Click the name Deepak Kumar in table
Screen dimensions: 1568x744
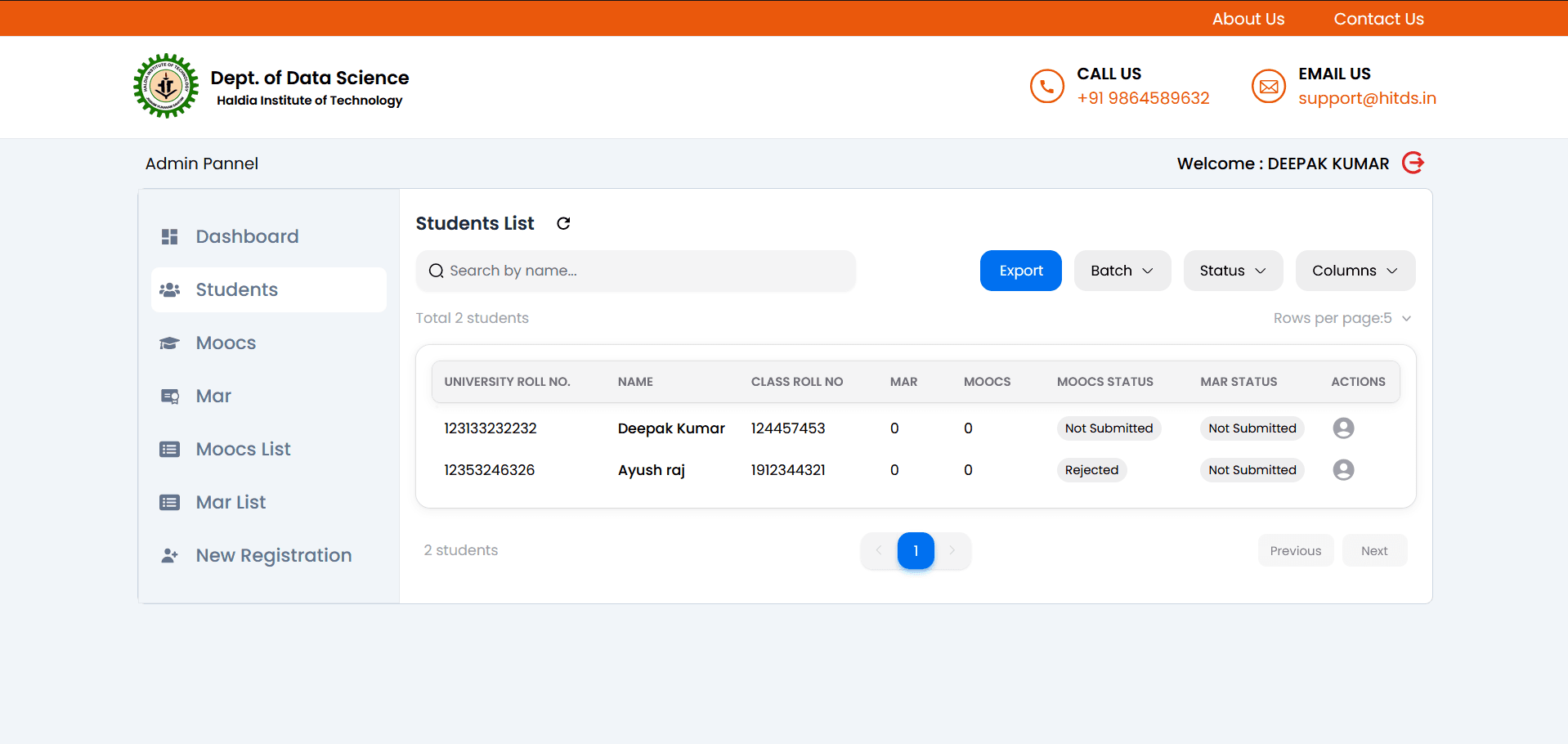tap(671, 428)
